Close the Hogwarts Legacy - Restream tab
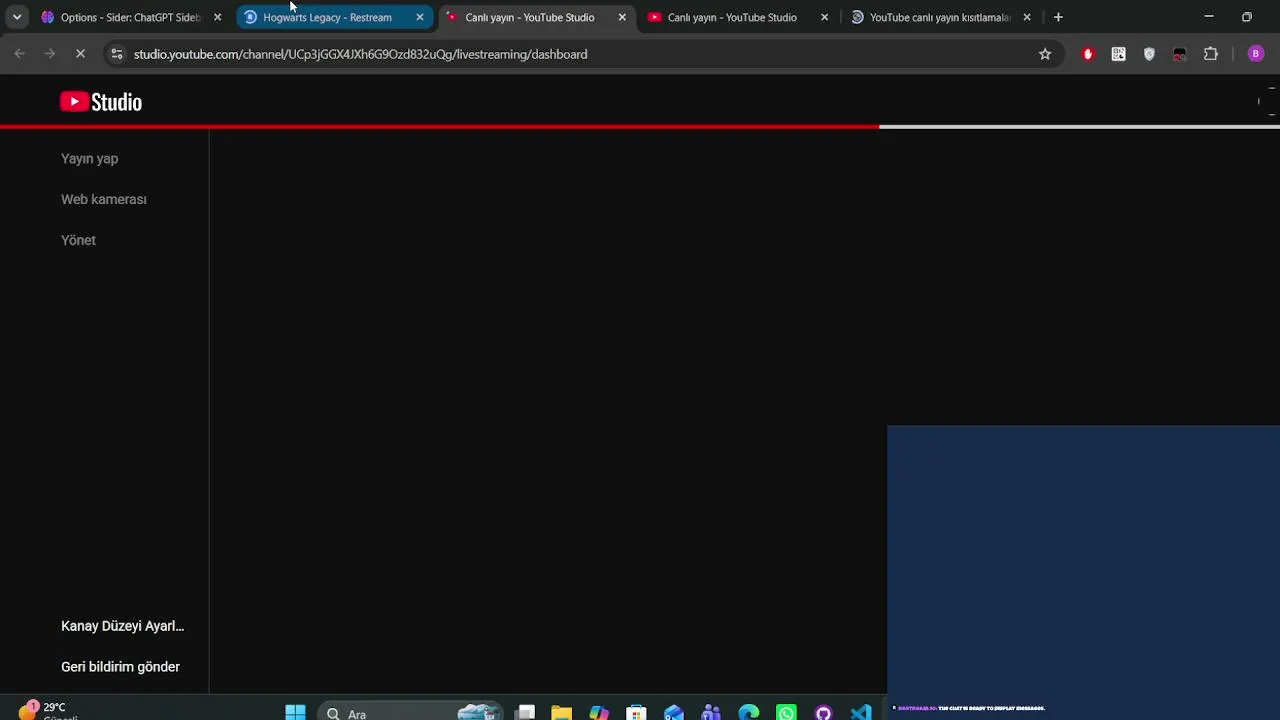Image resolution: width=1280 pixels, height=720 pixels. (x=420, y=17)
